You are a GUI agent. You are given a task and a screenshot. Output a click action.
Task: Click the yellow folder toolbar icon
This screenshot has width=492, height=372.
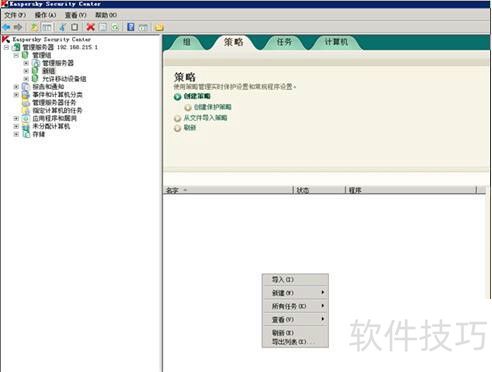pyautogui.click(x=159, y=27)
